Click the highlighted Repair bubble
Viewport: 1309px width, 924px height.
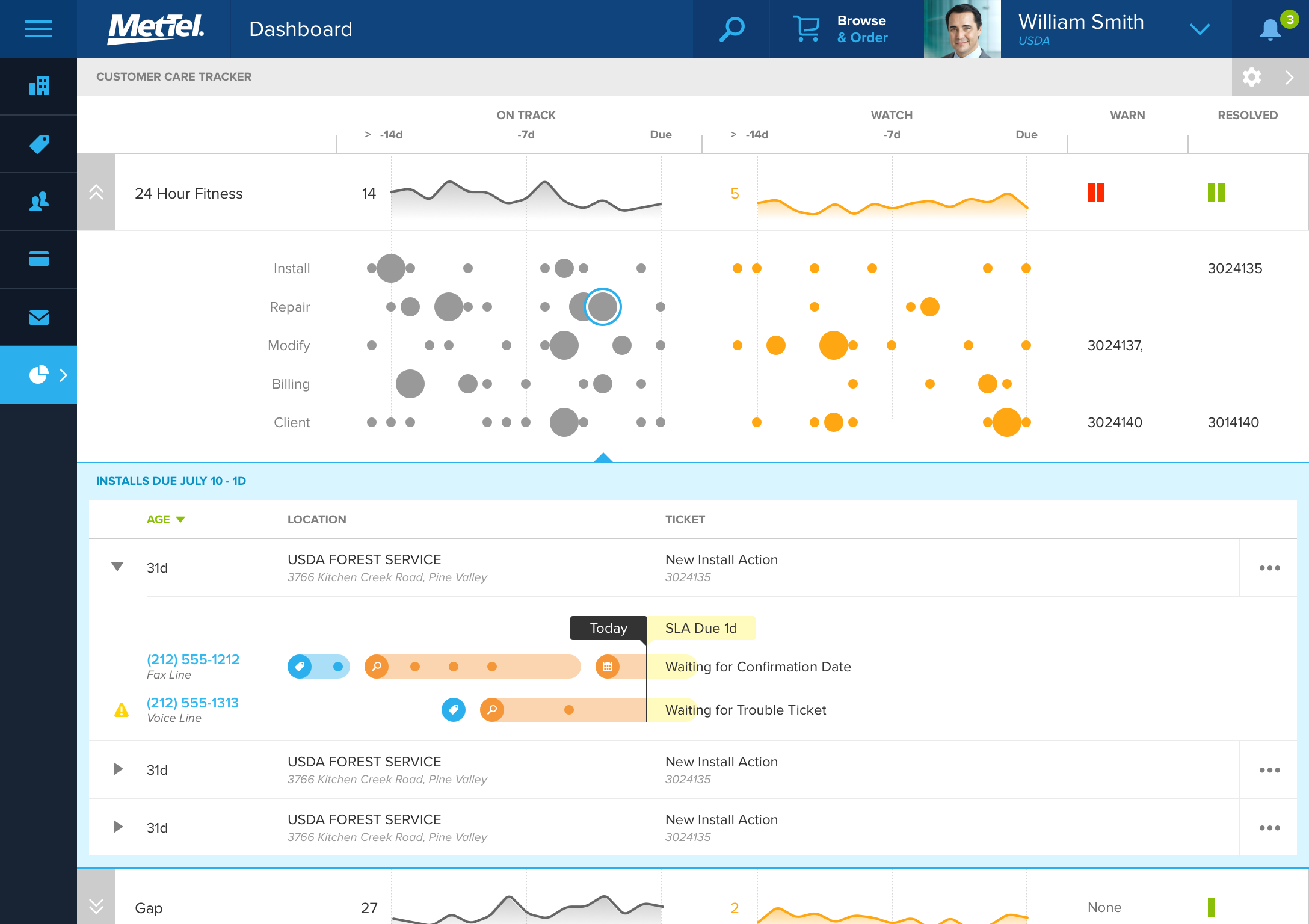603,307
